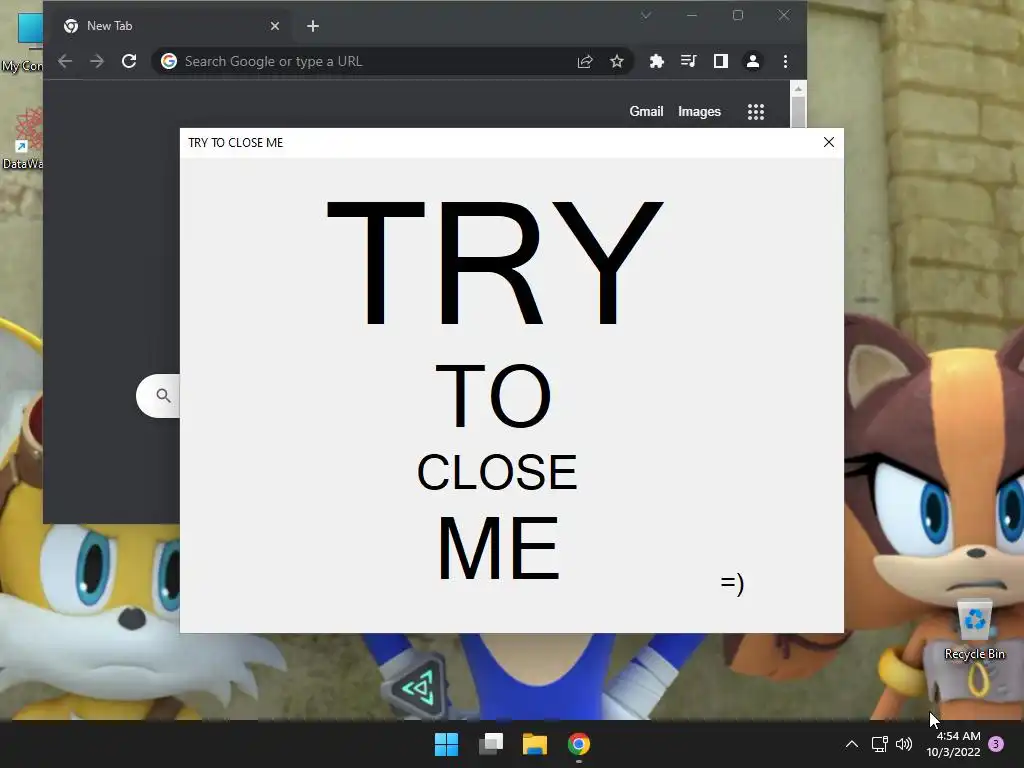This screenshot has width=1024, height=768.
Task: Bookmark this tab with the star icon
Action: coord(616,61)
